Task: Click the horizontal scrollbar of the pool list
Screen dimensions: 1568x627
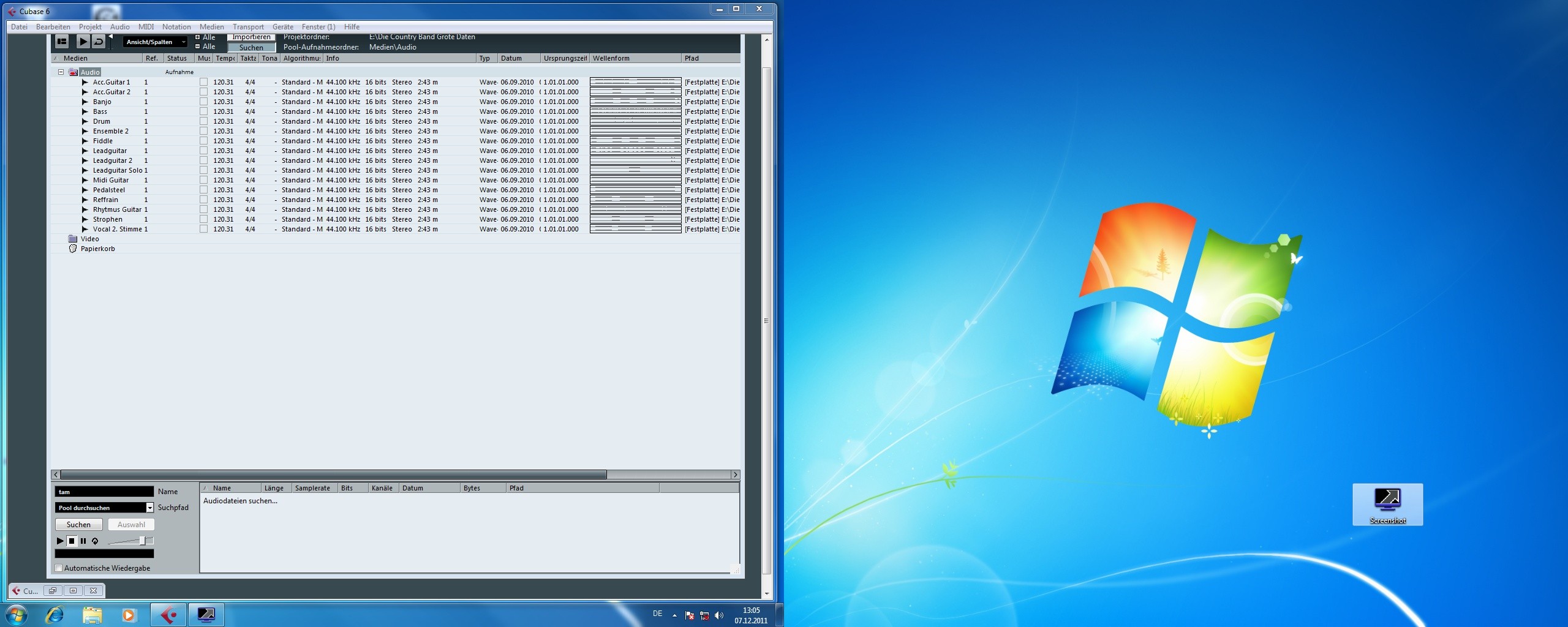Action: pyautogui.click(x=334, y=475)
